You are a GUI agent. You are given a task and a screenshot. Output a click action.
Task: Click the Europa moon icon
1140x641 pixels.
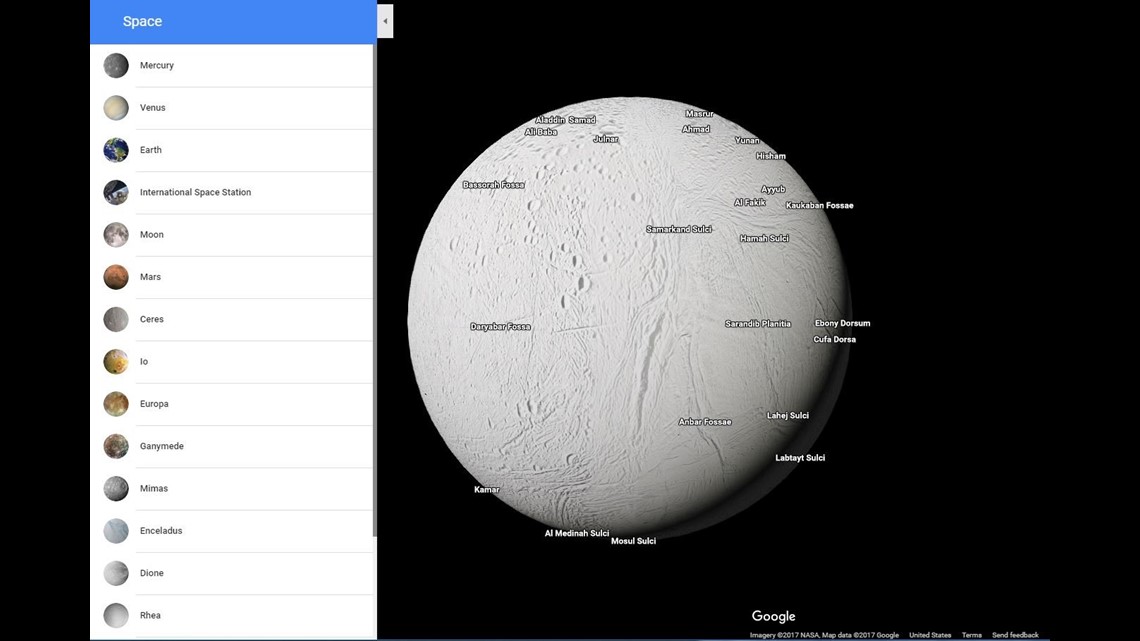116,404
